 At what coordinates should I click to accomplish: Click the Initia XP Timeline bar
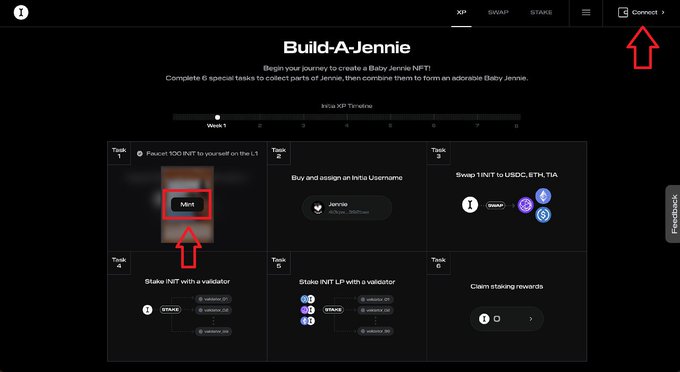click(x=347, y=117)
